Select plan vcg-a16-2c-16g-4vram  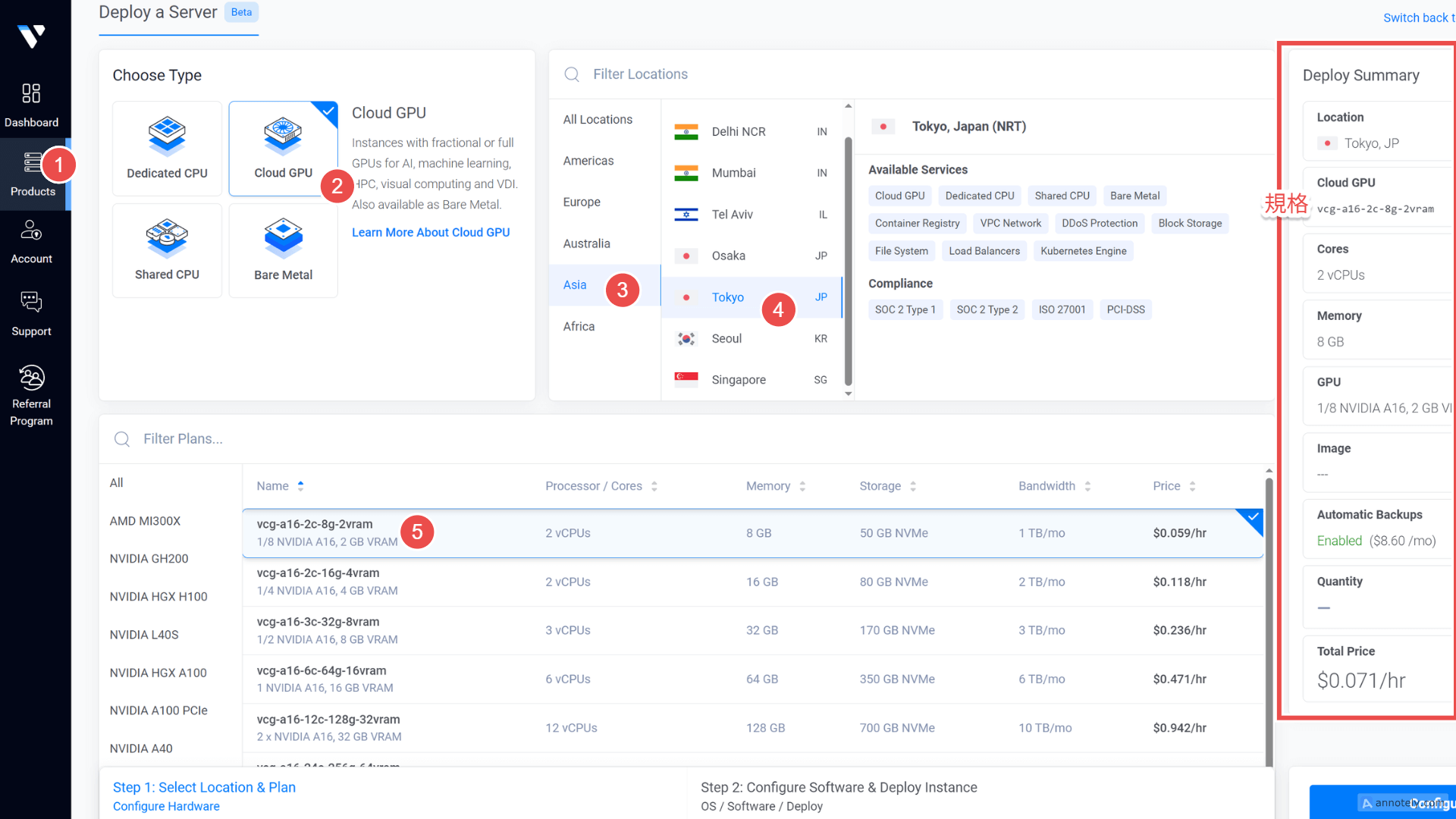(753, 582)
